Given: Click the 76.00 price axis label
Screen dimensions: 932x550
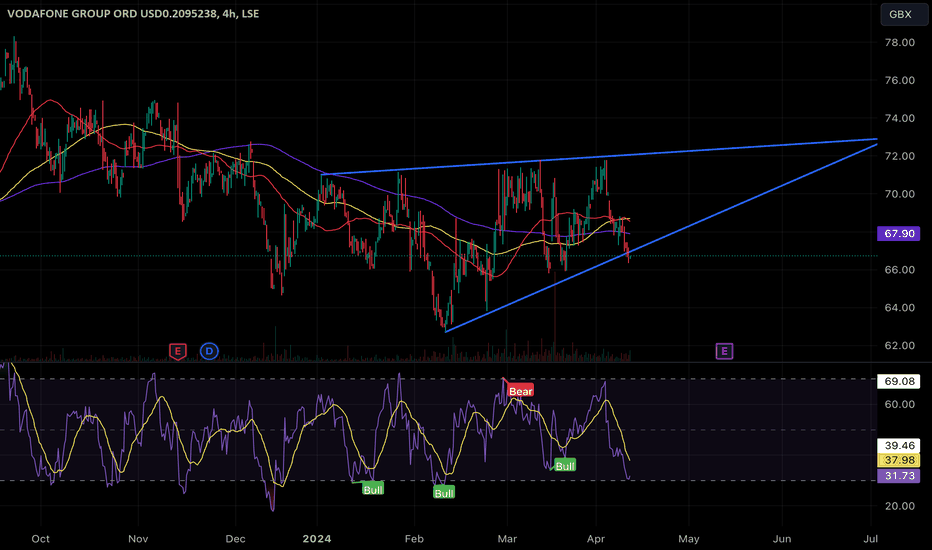Looking at the screenshot, I should point(900,80).
